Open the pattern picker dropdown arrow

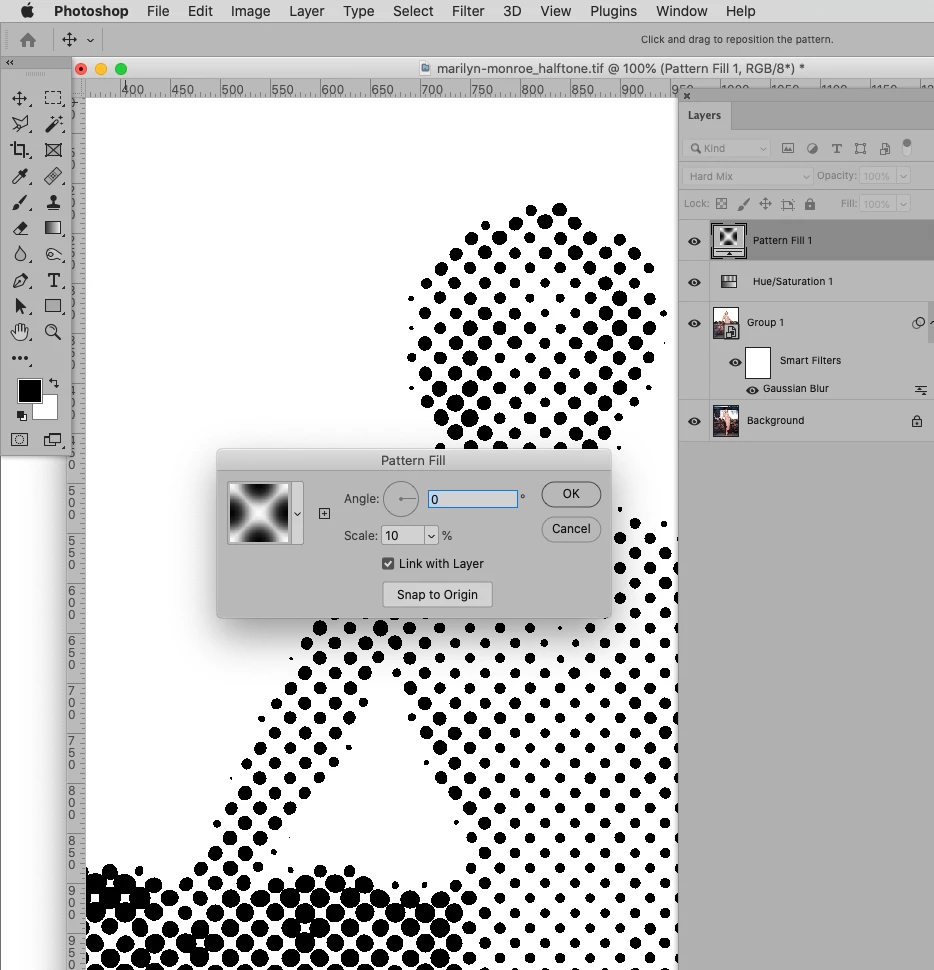[298, 513]
